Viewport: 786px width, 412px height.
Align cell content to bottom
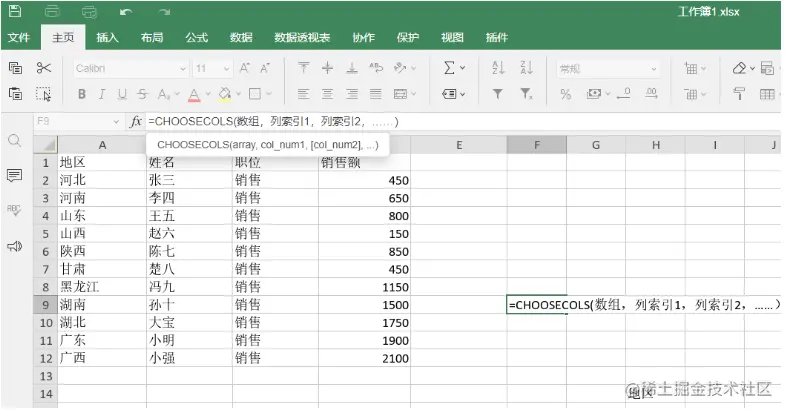352,68
